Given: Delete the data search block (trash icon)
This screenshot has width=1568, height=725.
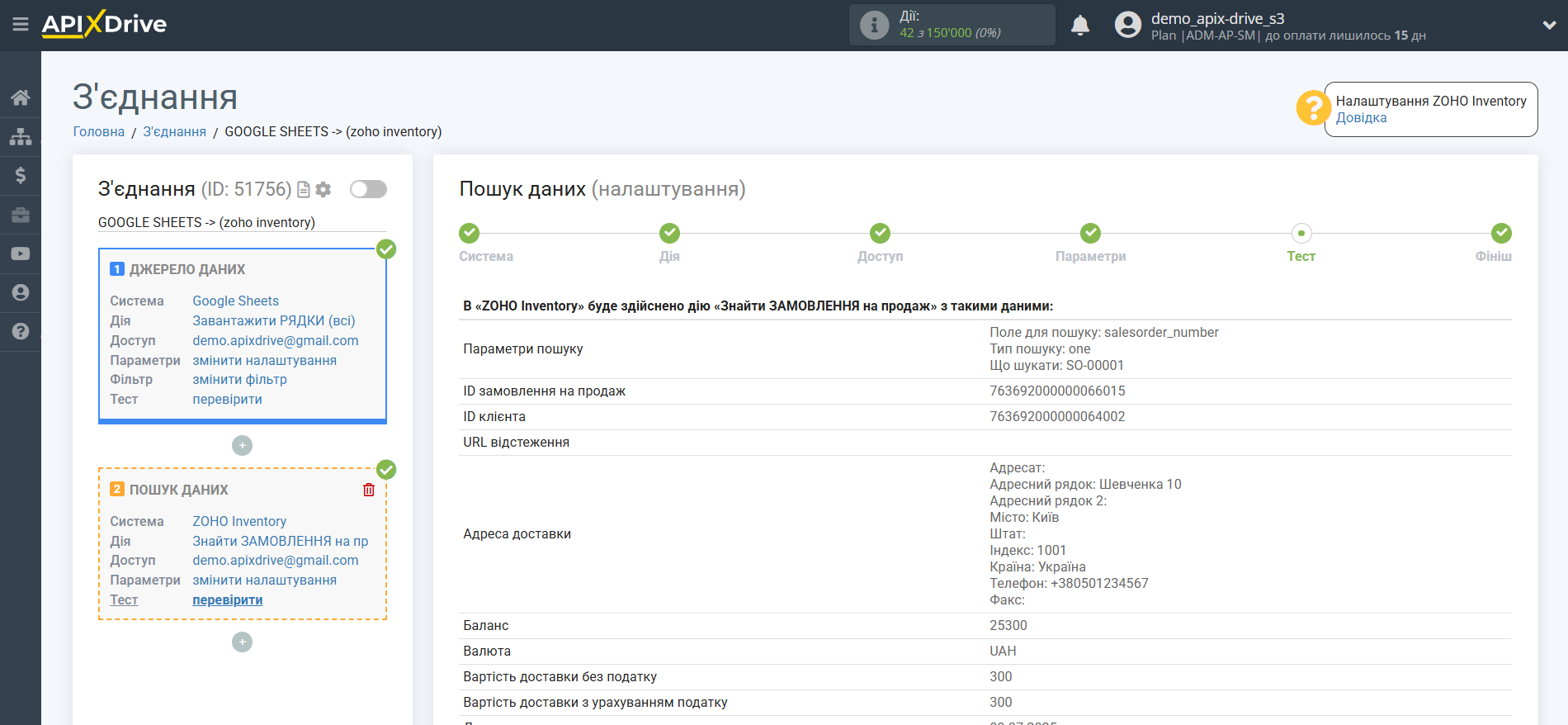Looking at the screenshot, I should pyautogui.click(x=369, y=490).
